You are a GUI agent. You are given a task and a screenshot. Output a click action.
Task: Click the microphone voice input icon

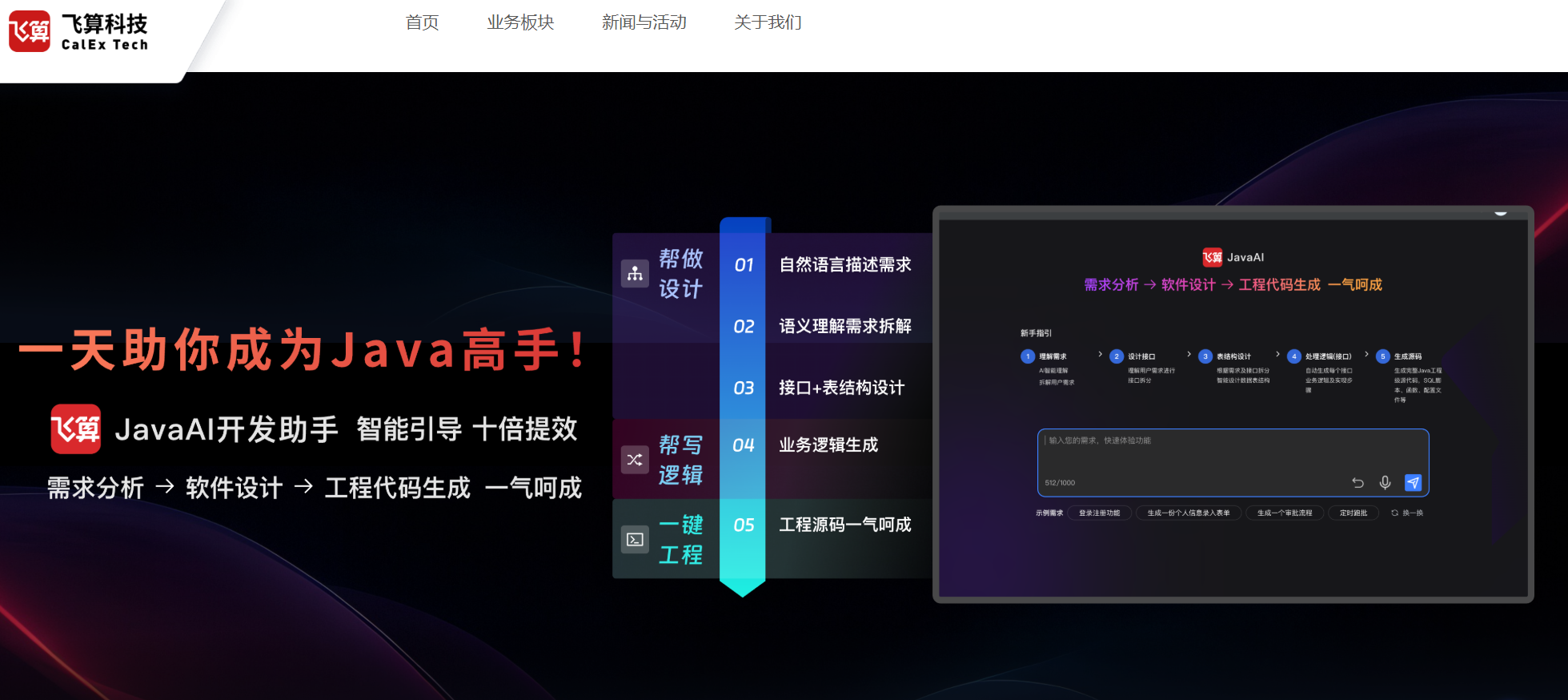1386,483
